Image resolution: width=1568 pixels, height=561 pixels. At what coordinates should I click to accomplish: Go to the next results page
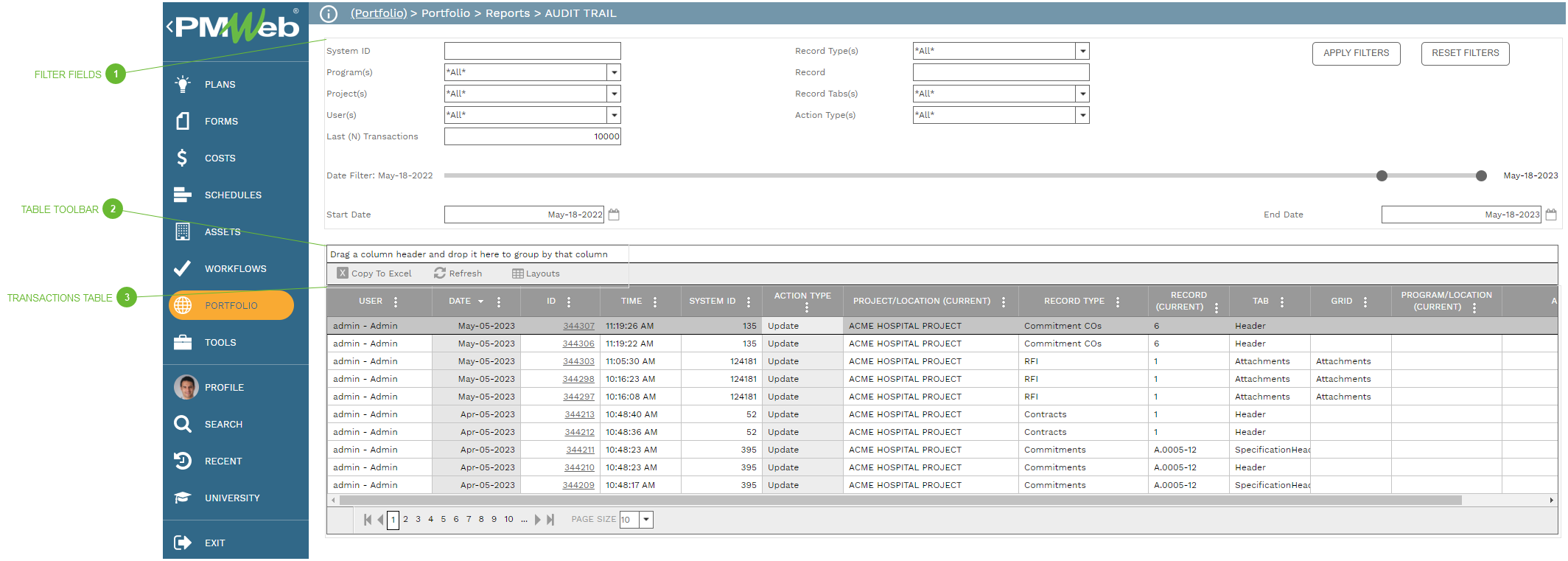click(x=538, y=520)
